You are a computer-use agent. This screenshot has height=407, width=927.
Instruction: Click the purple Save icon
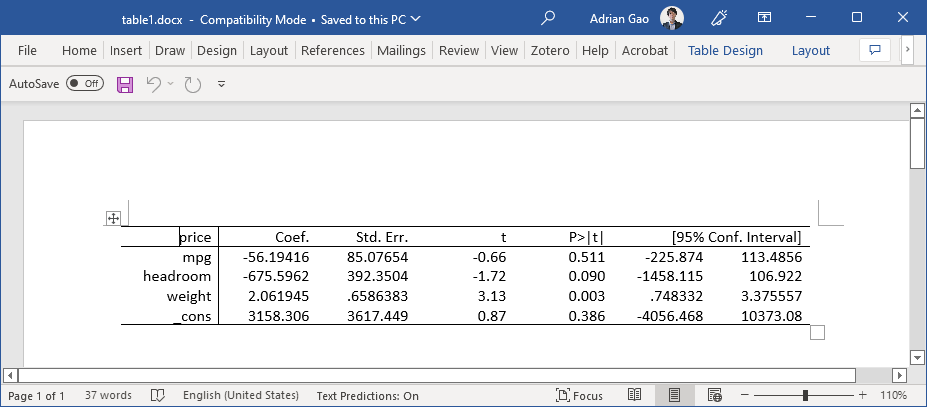click(126, 85)
